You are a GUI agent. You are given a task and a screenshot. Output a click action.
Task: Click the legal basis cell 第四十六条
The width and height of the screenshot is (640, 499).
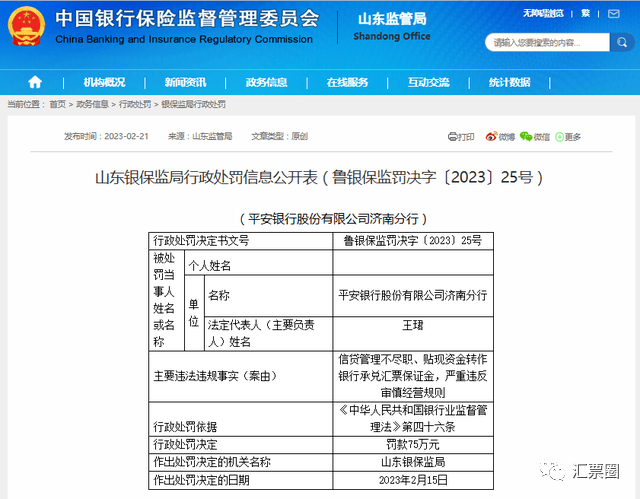click(x=413, y=419)
